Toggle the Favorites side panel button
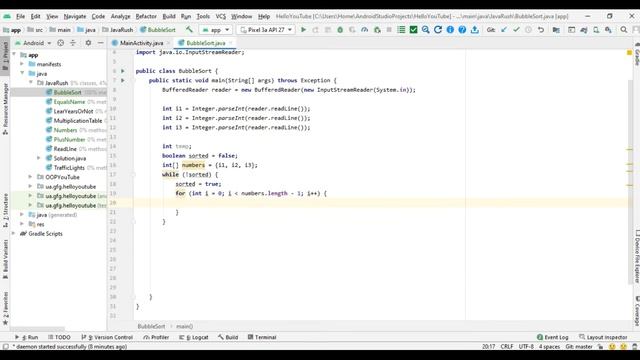 [5, 308]
